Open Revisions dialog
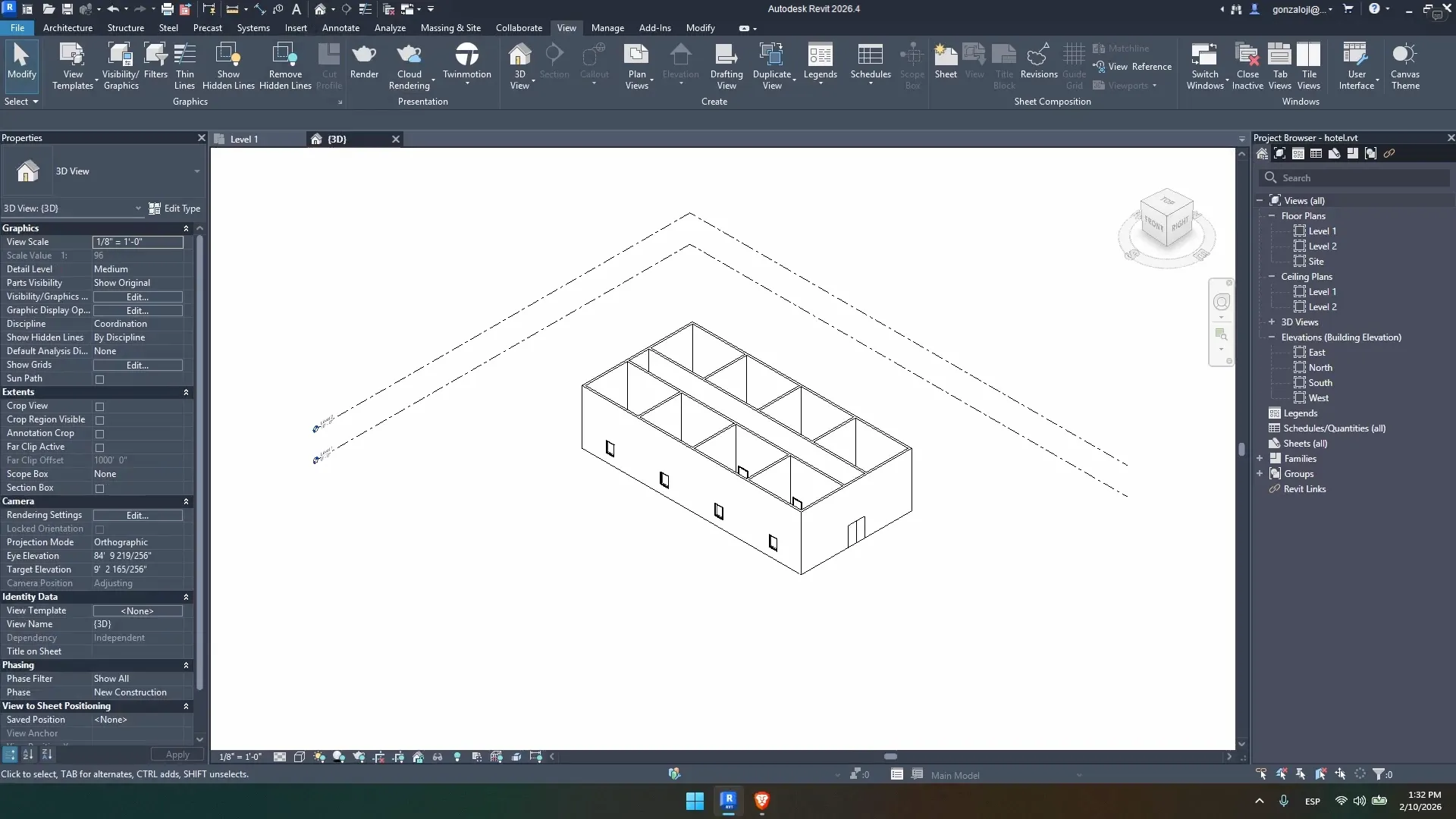 pyautogui.click(x=1038, y=61)
